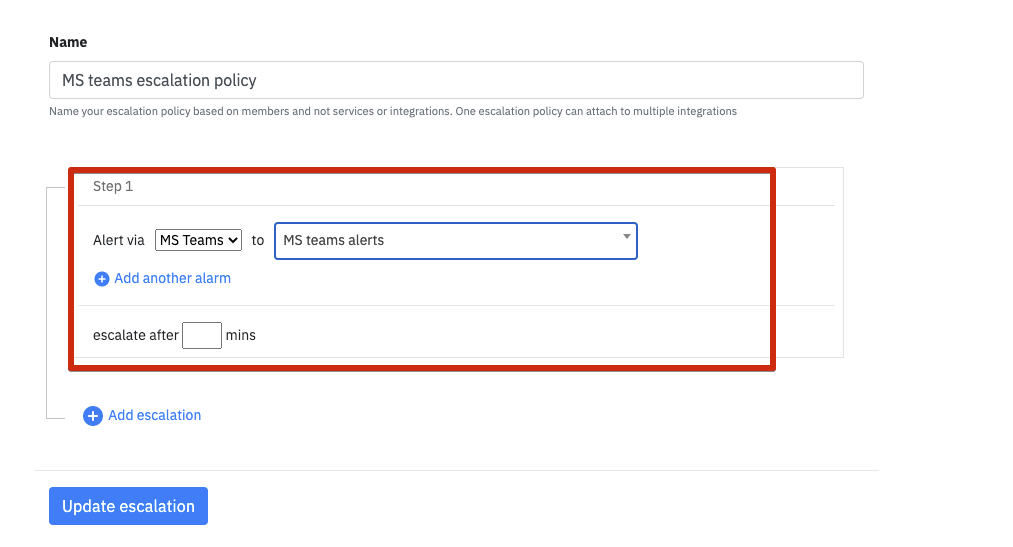Click the Add escalation link text
The height and width of the screenshot is (547, 1013).
[x=154, y=415]
